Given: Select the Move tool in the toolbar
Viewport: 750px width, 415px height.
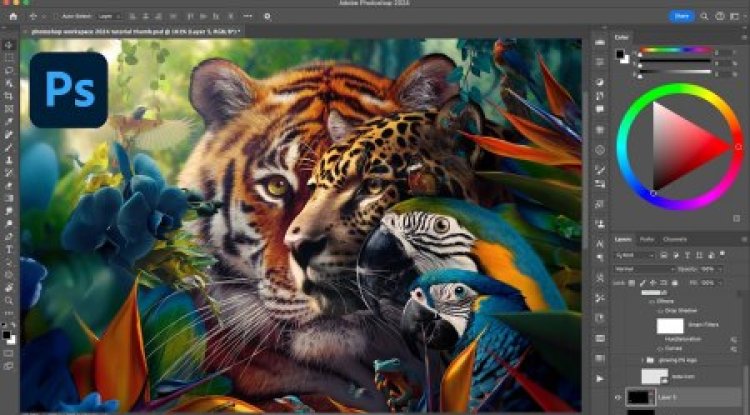Looking at the screenshot, I should point(9,45).
